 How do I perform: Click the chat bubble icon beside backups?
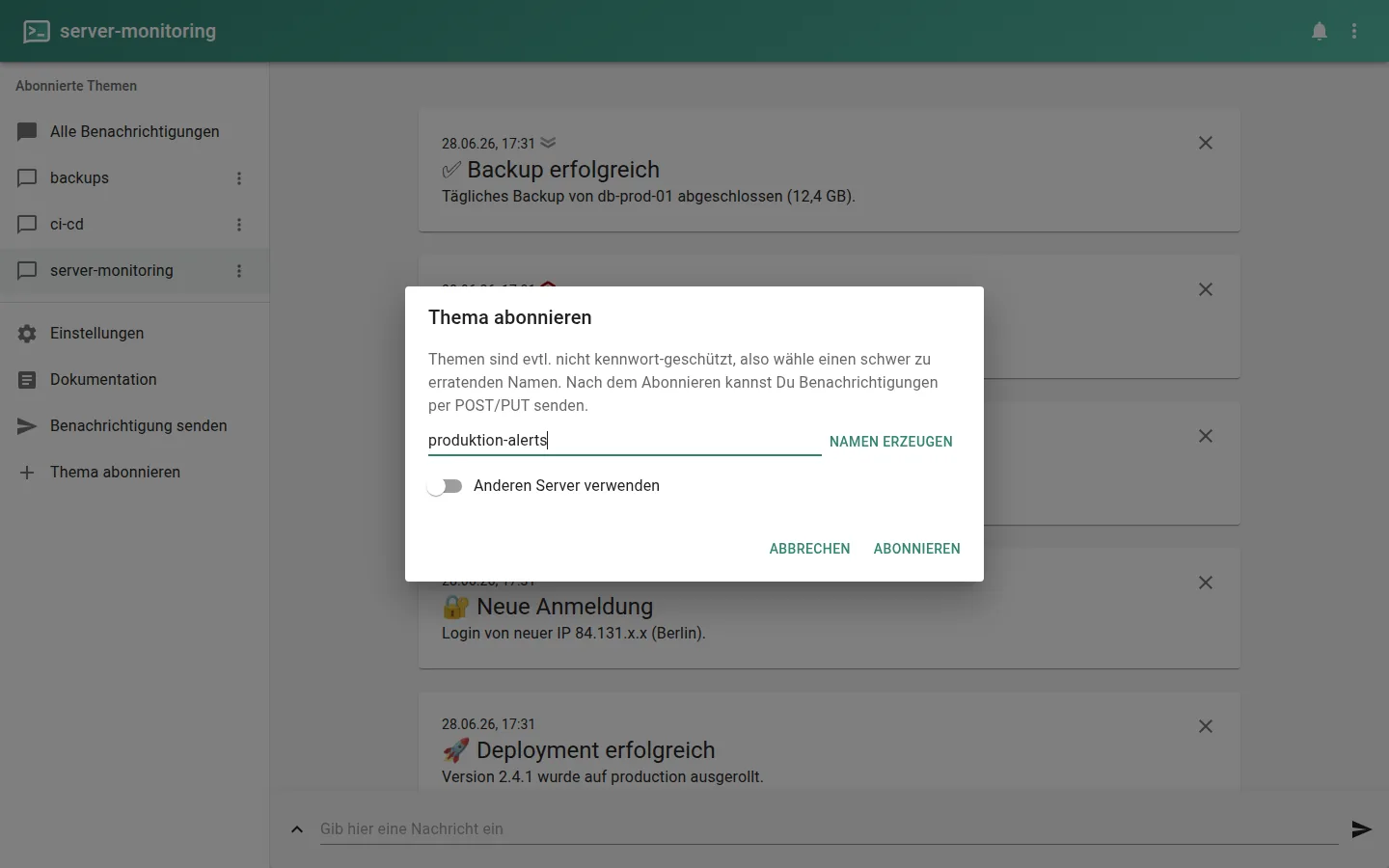27,178
